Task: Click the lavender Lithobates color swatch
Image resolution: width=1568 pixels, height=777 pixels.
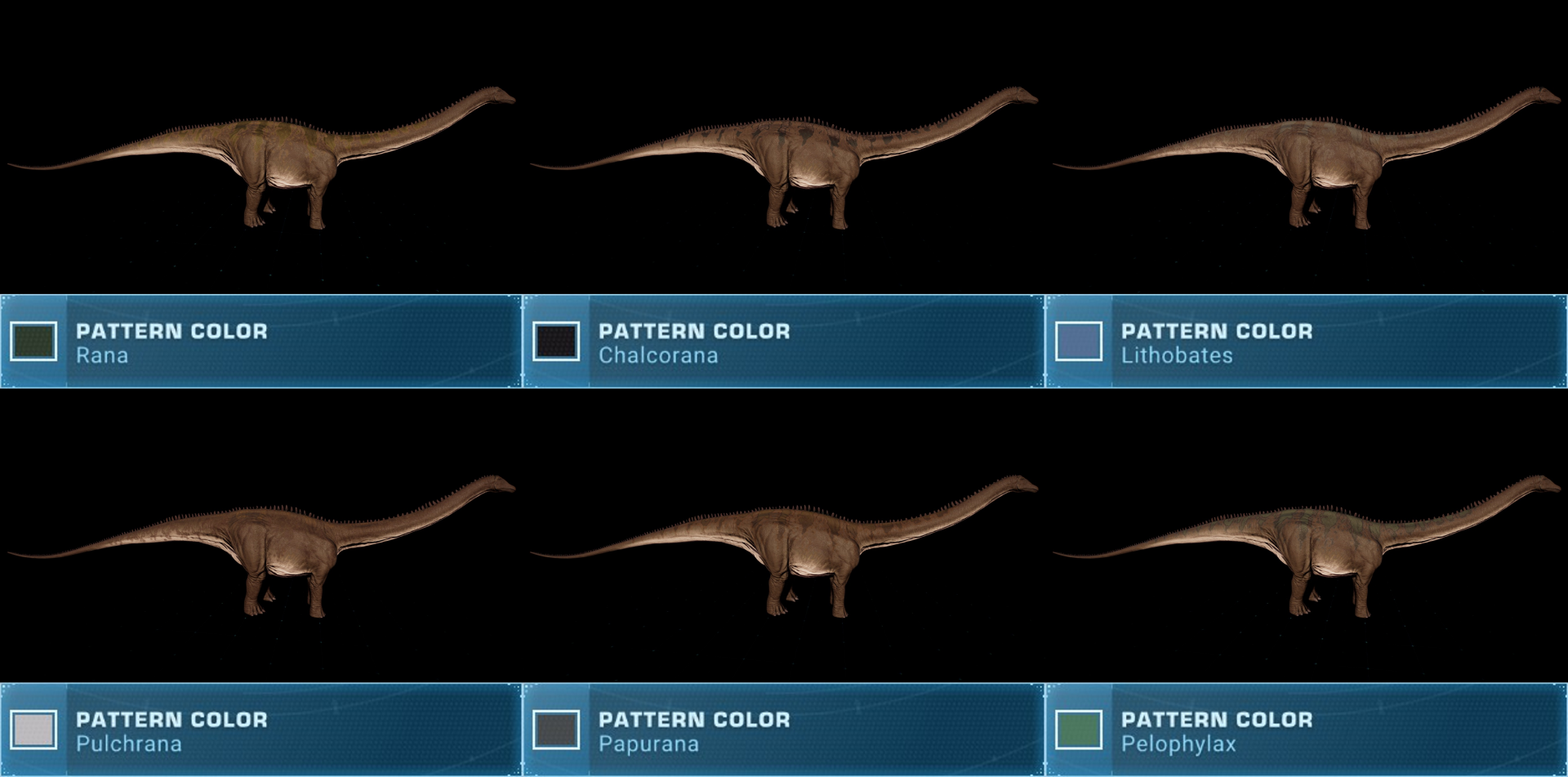Action: (1079, 342)
